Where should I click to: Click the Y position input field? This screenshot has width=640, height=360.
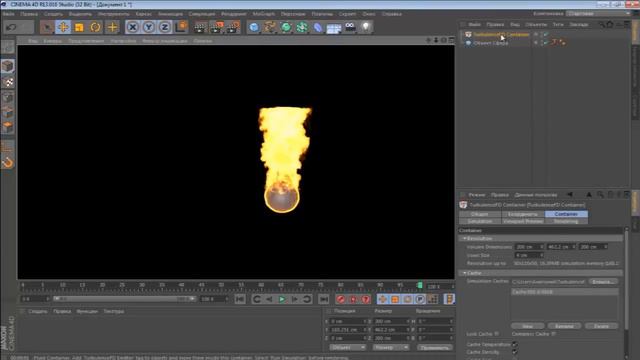click(348, 329)
